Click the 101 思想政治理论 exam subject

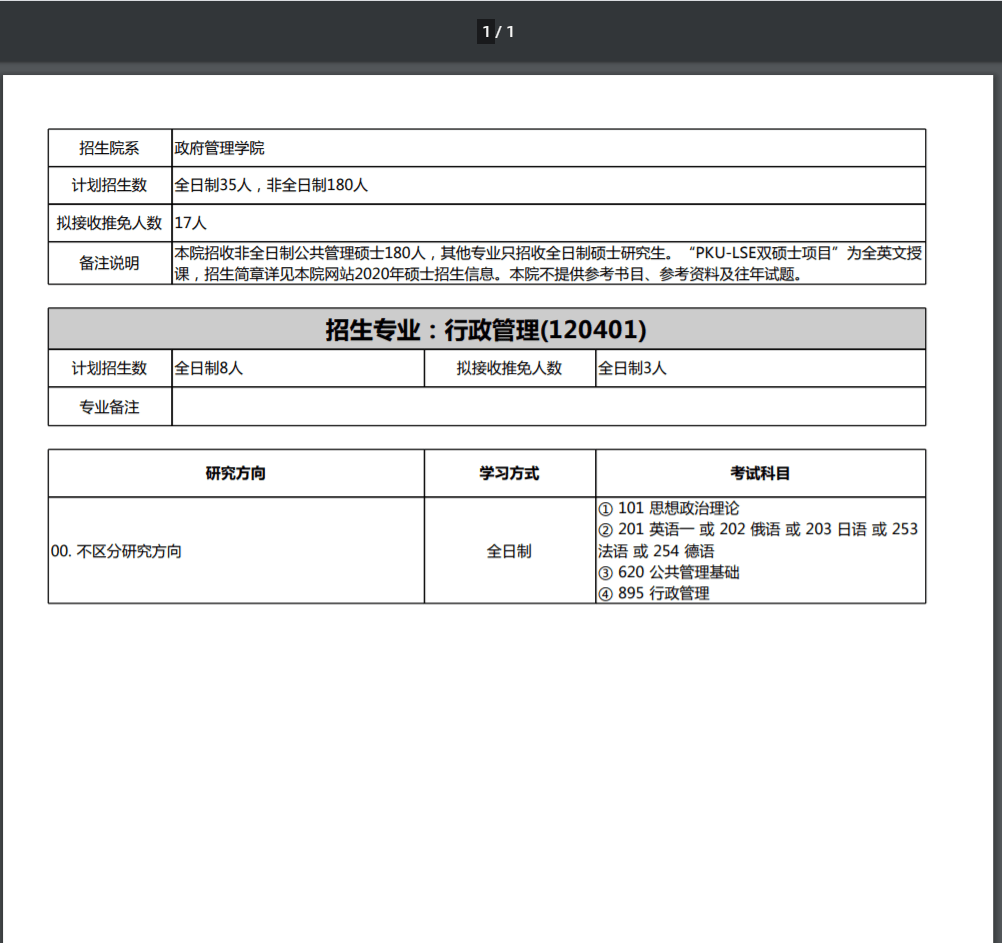(678, 508)
